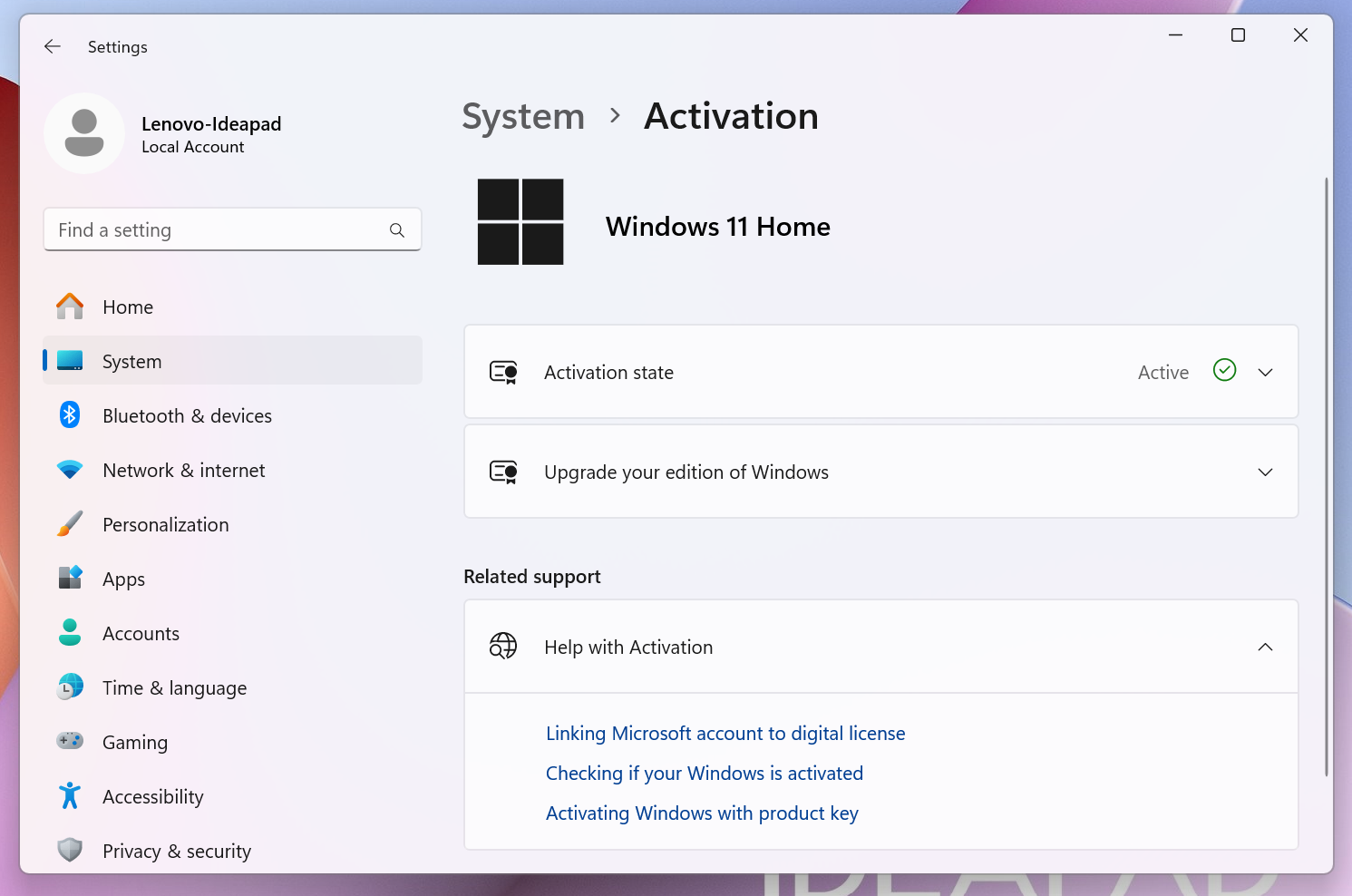Click the green Active checkmark icon
Image resolution: width=1352 pixels, height=896 pixels.
pyautogui.click(x=1224, y=370)
